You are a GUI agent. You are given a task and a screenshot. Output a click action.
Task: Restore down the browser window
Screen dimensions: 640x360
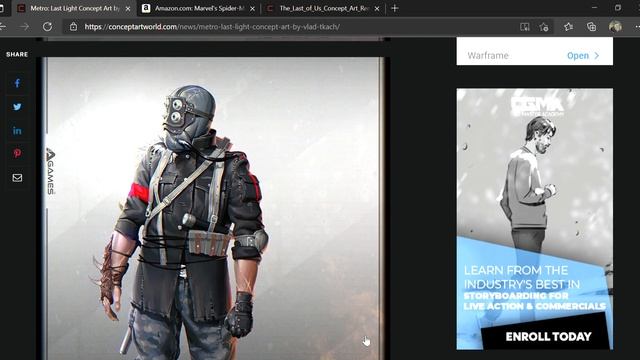pos(618,8)
